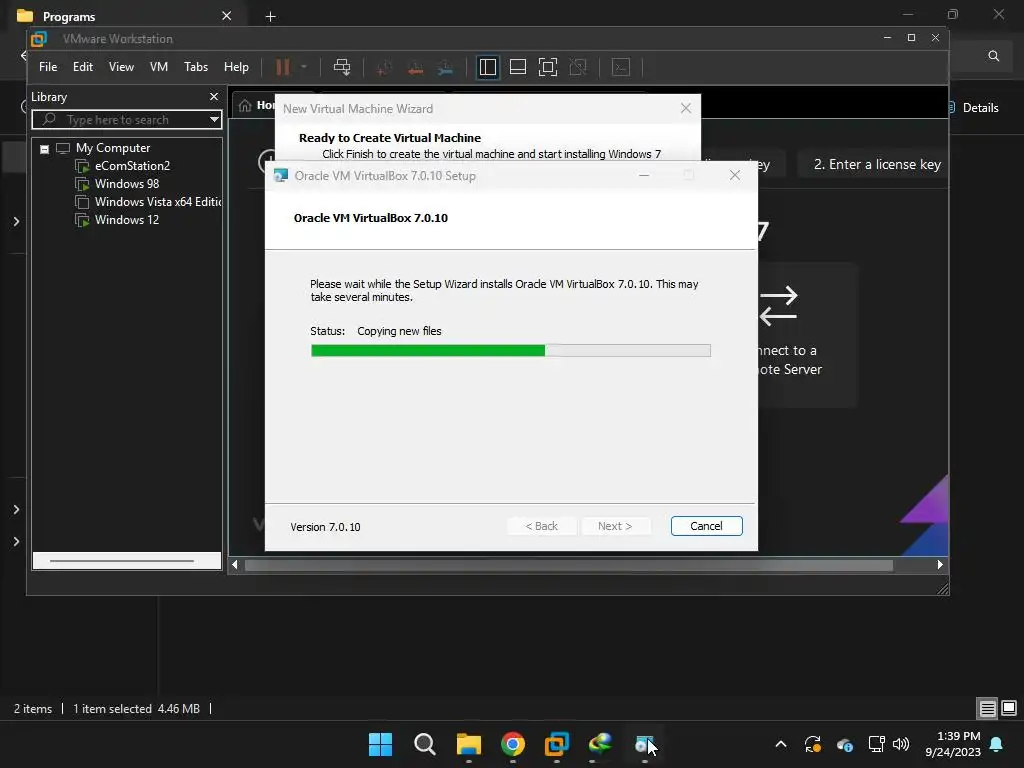Open the File menu in VMware Workstation

pos(48,67)
